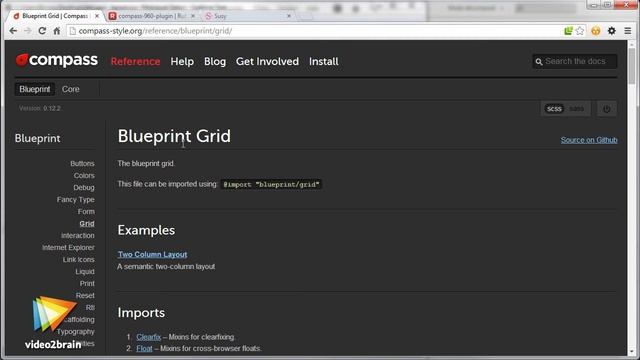Viewport: 640px width, 360px height.
Task: Open Interaction in Blueprint sidebar
Action: [78, 236]
